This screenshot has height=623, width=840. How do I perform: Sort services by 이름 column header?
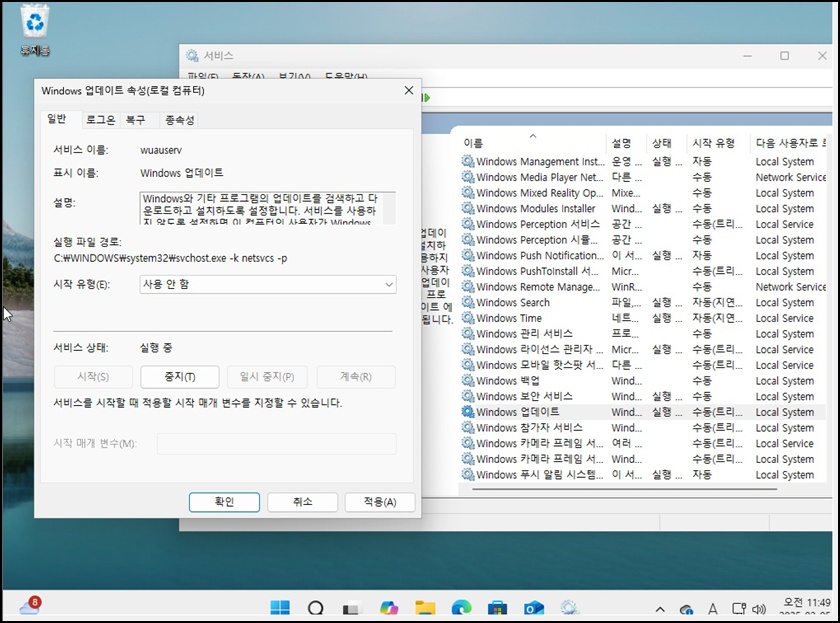coord(533,143)
